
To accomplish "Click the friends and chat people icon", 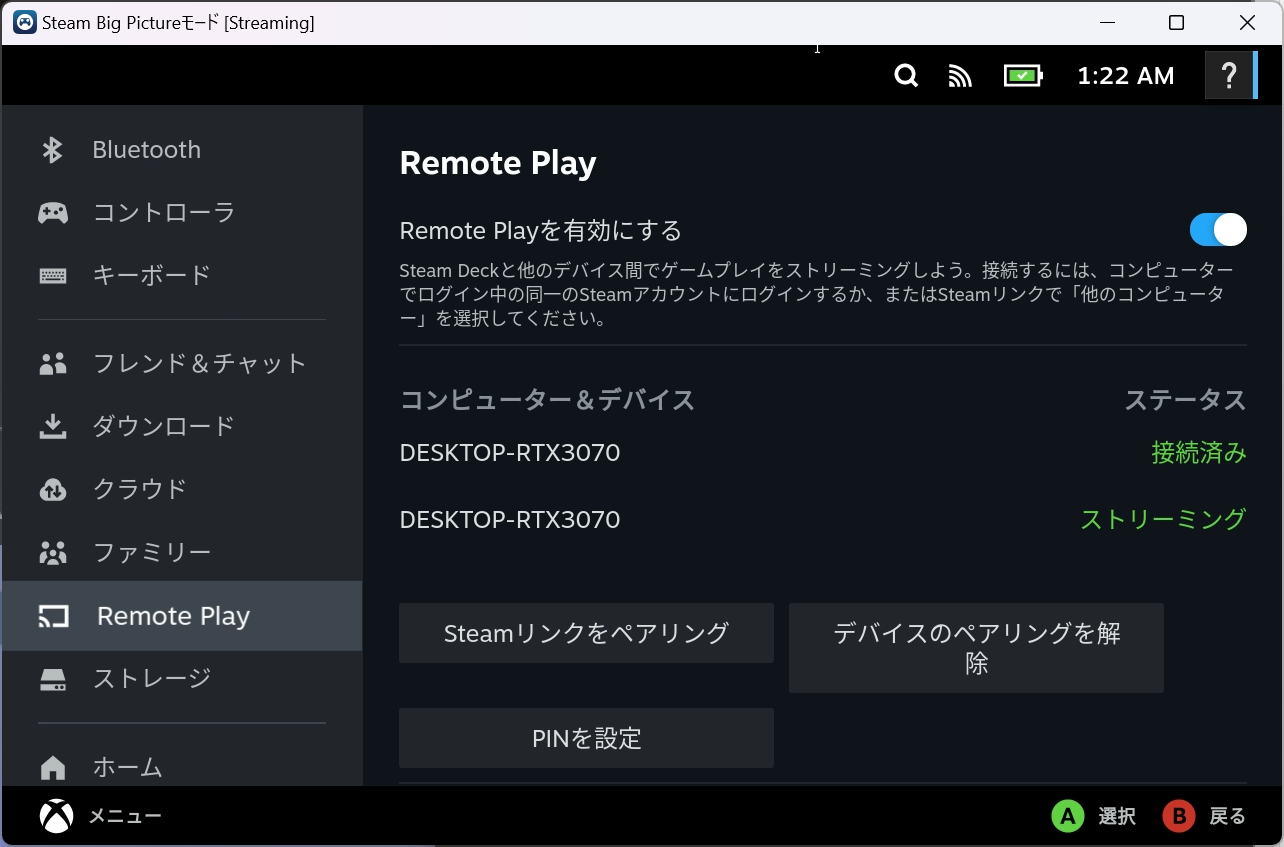I will [53, 363].
